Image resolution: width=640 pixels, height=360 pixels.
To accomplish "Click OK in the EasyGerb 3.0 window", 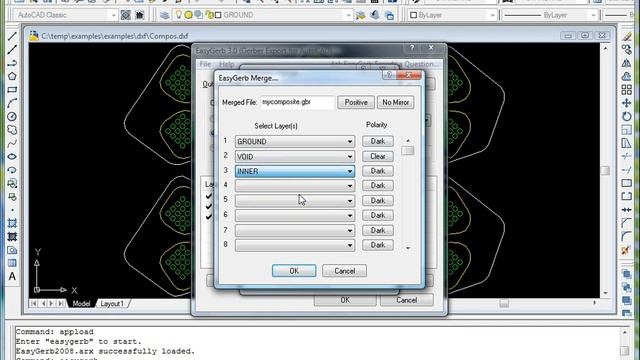I will click(345, 300).
